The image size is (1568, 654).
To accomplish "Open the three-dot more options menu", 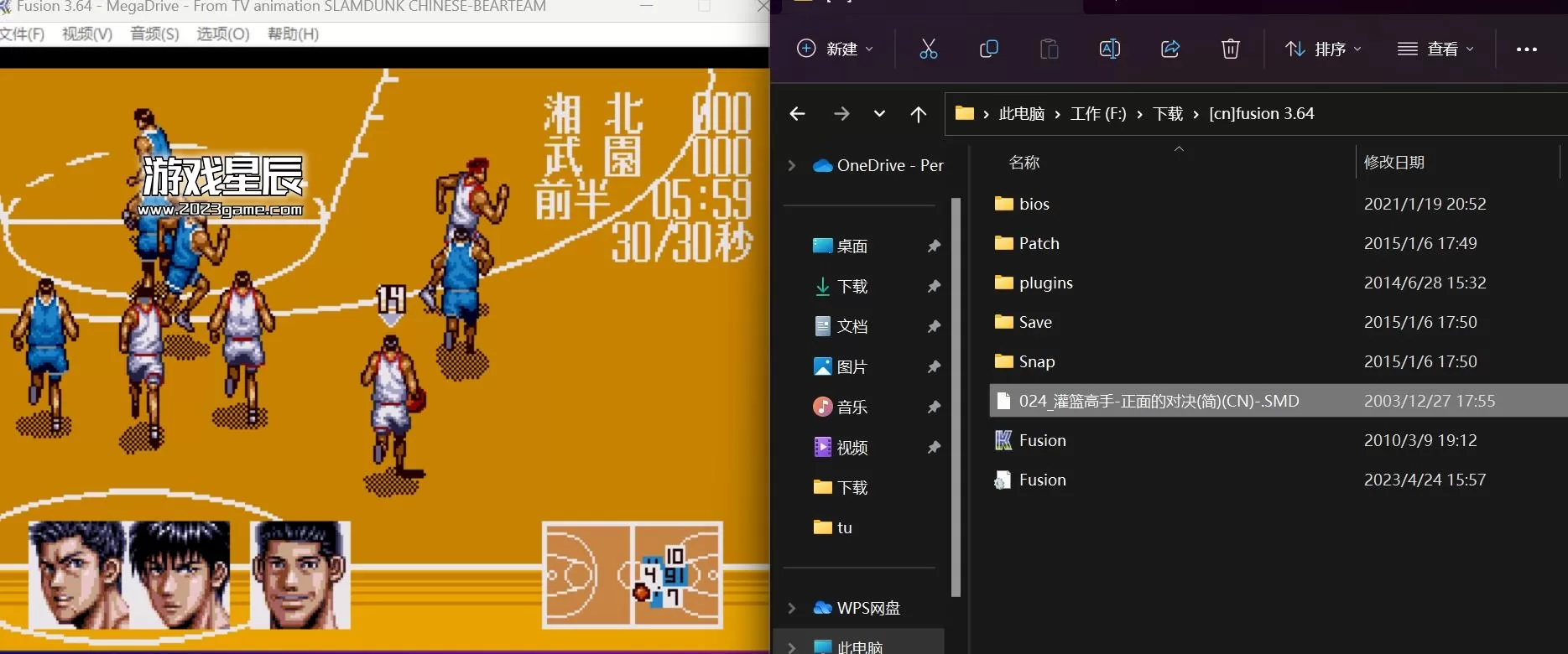I will 1526,49.
